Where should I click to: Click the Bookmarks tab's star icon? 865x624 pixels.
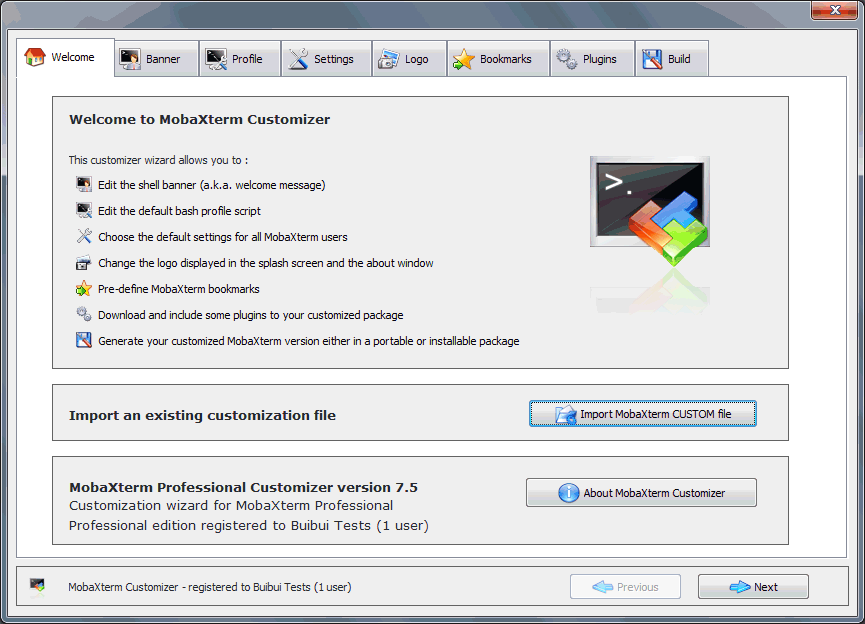click(463, 59)
